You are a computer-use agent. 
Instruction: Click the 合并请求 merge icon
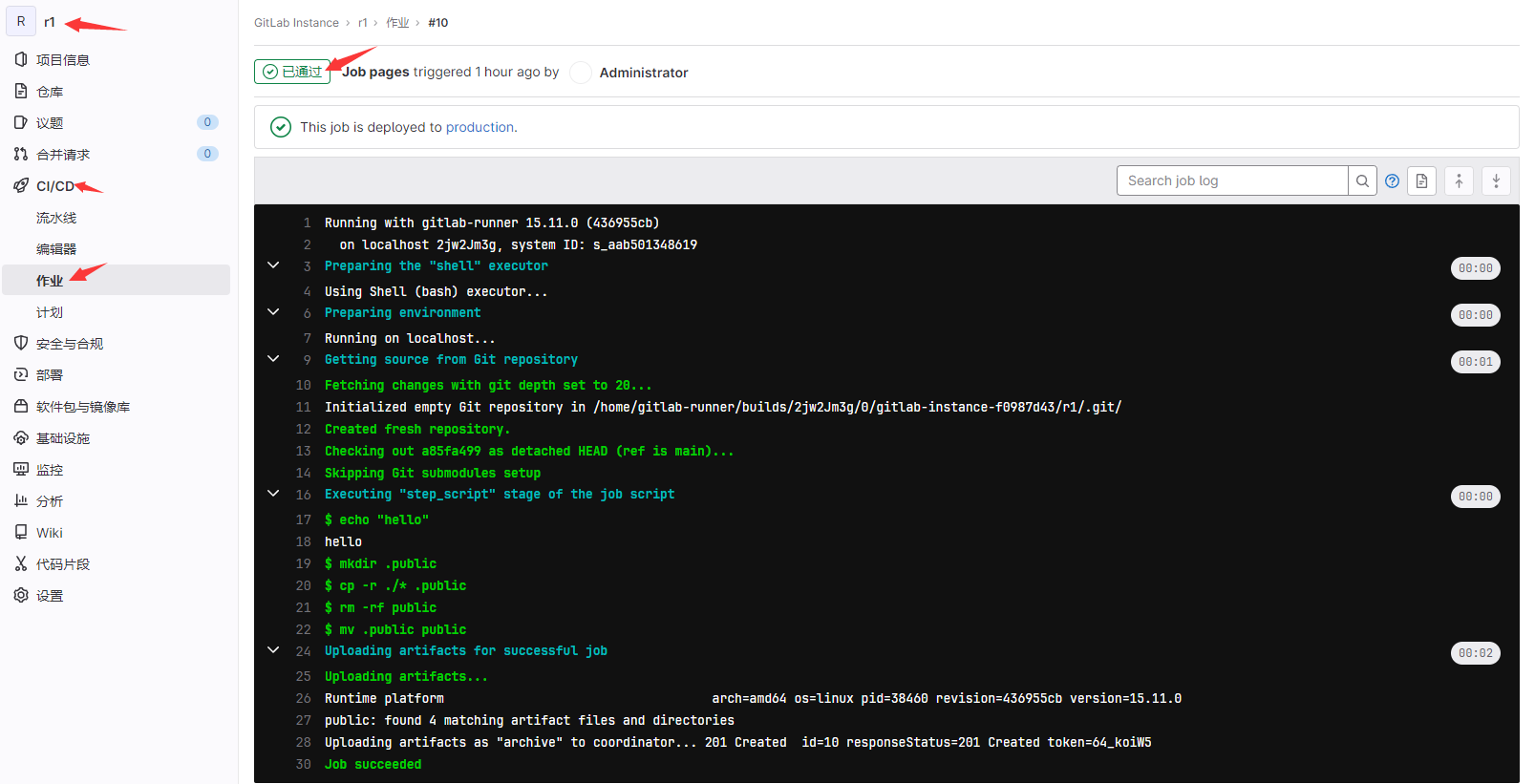tap(21, 154)
